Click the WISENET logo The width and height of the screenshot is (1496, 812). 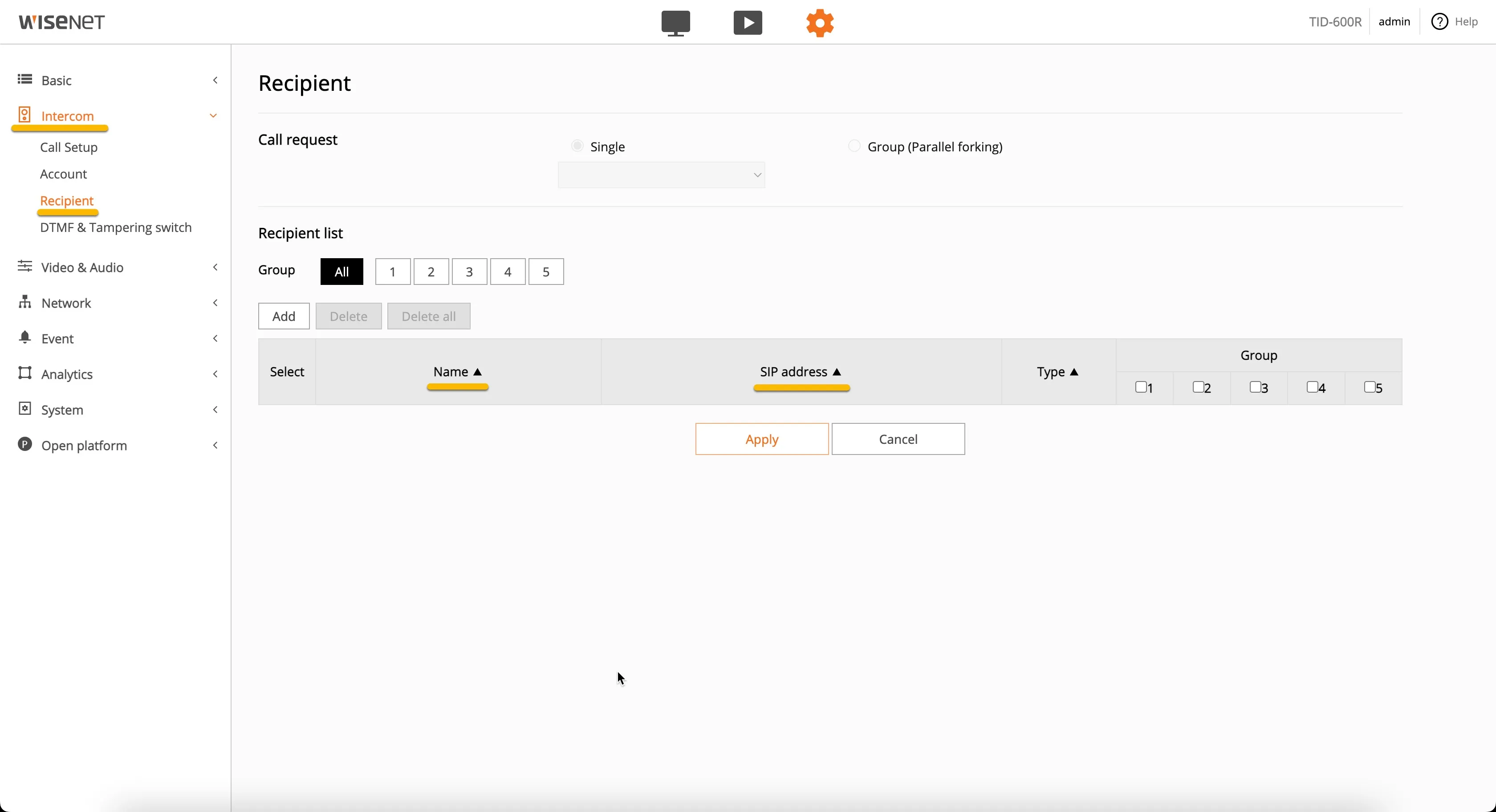point(61,22)
